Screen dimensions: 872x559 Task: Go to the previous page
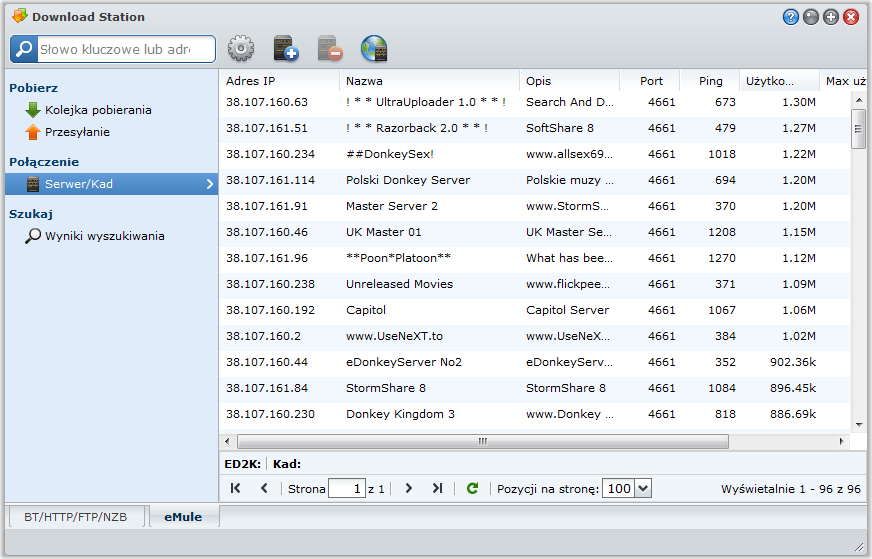(264, 488)
